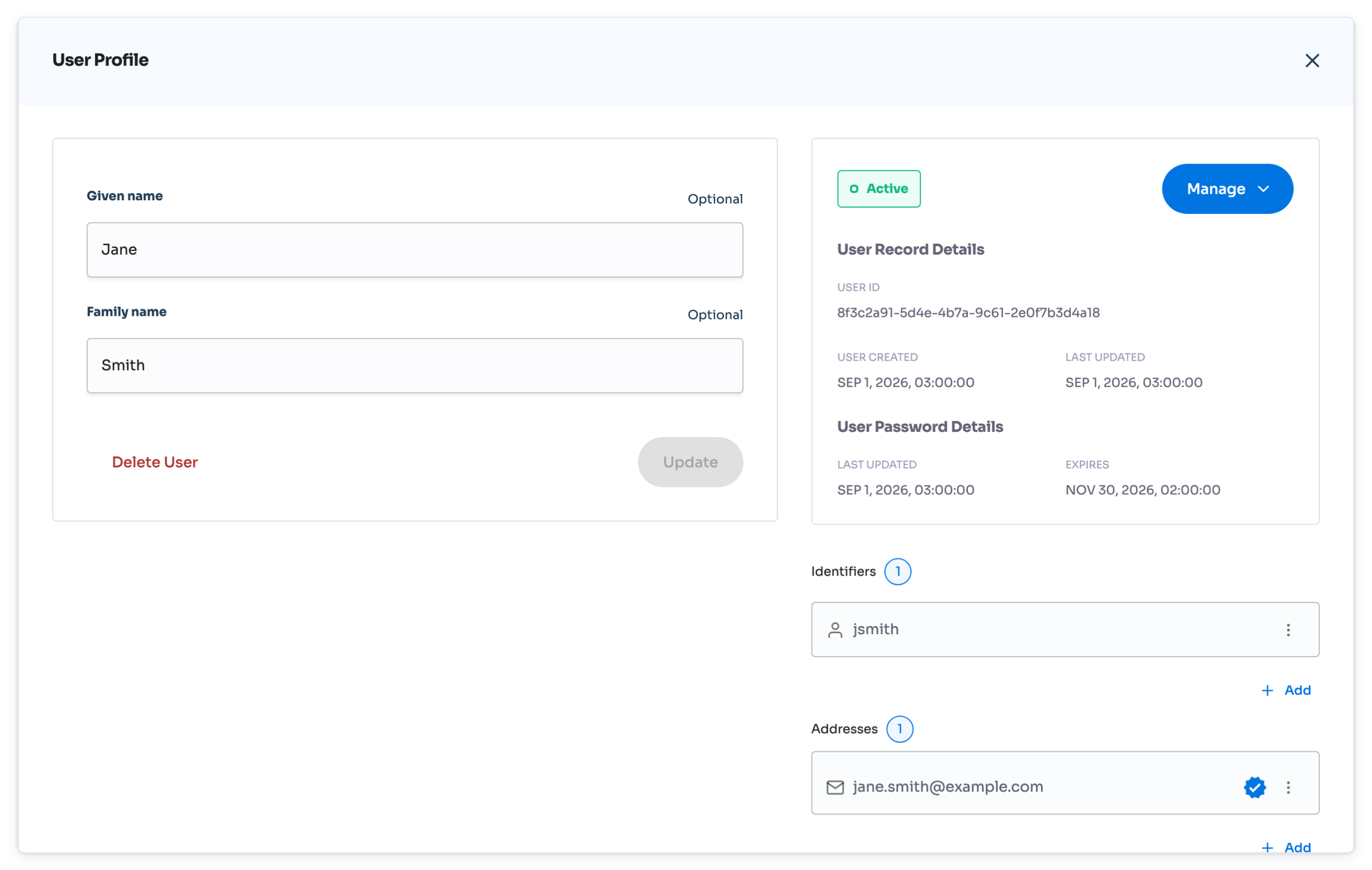The image size is (1372, 870).
Task: Click into the Given name field
Action: tap(415, 249)
